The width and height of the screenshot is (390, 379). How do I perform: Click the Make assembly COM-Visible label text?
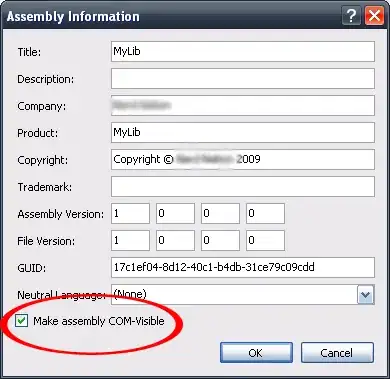coord(99,321)
